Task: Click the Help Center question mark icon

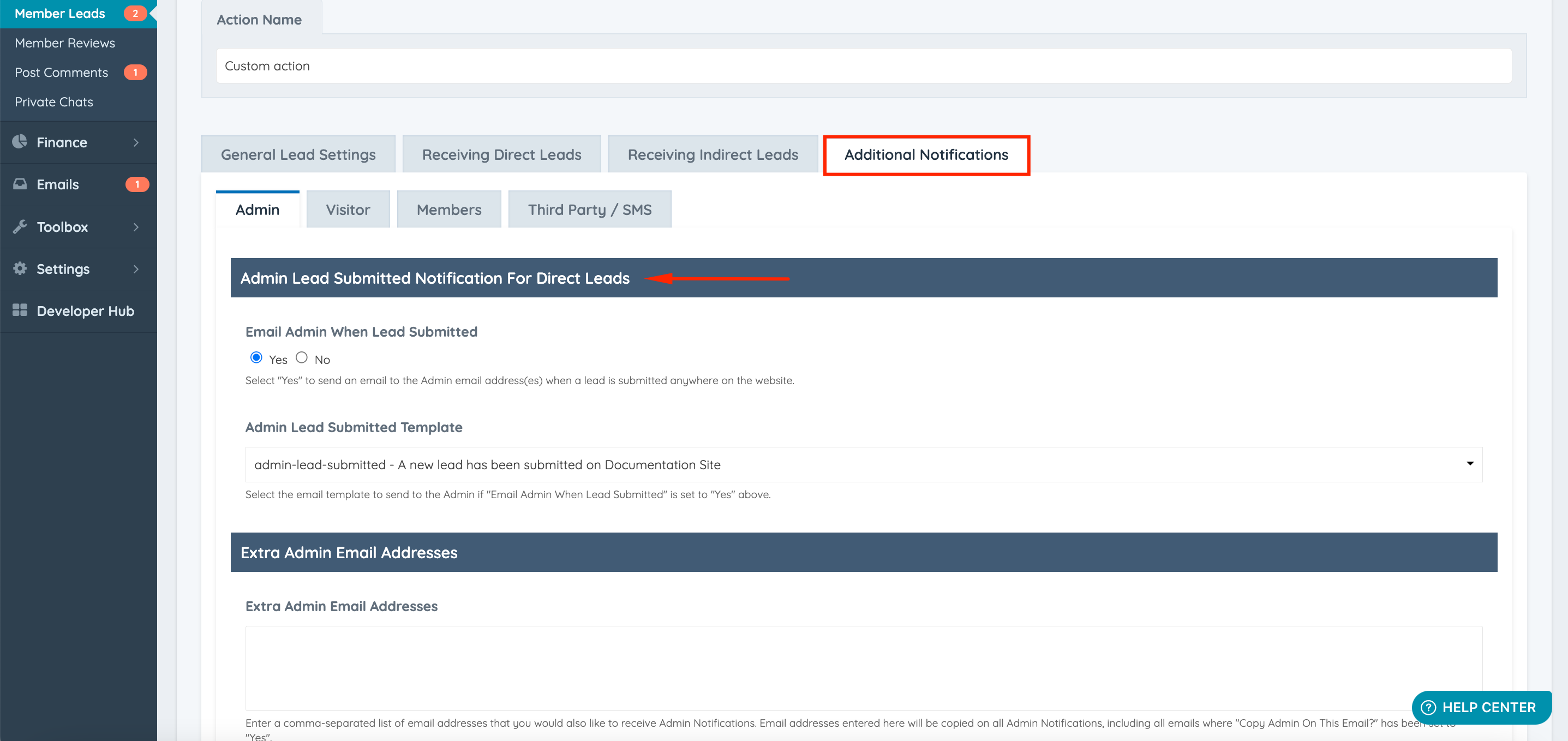Action: [1428, 708]
